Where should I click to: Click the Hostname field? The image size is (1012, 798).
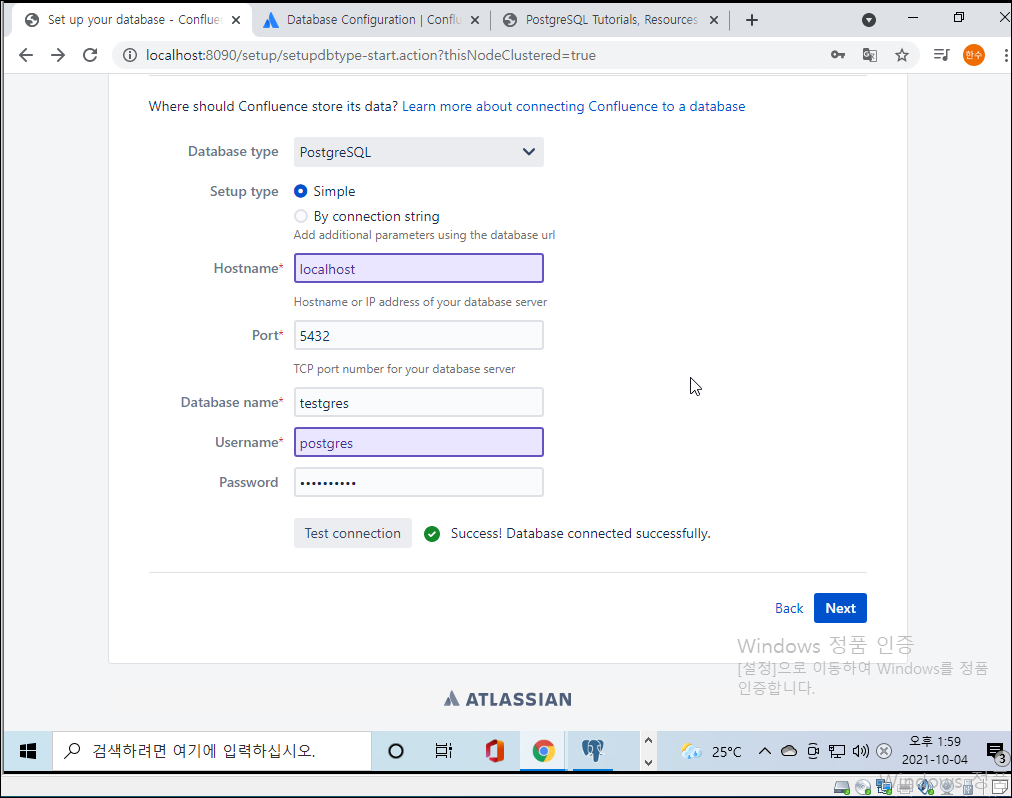pos(418,269)
